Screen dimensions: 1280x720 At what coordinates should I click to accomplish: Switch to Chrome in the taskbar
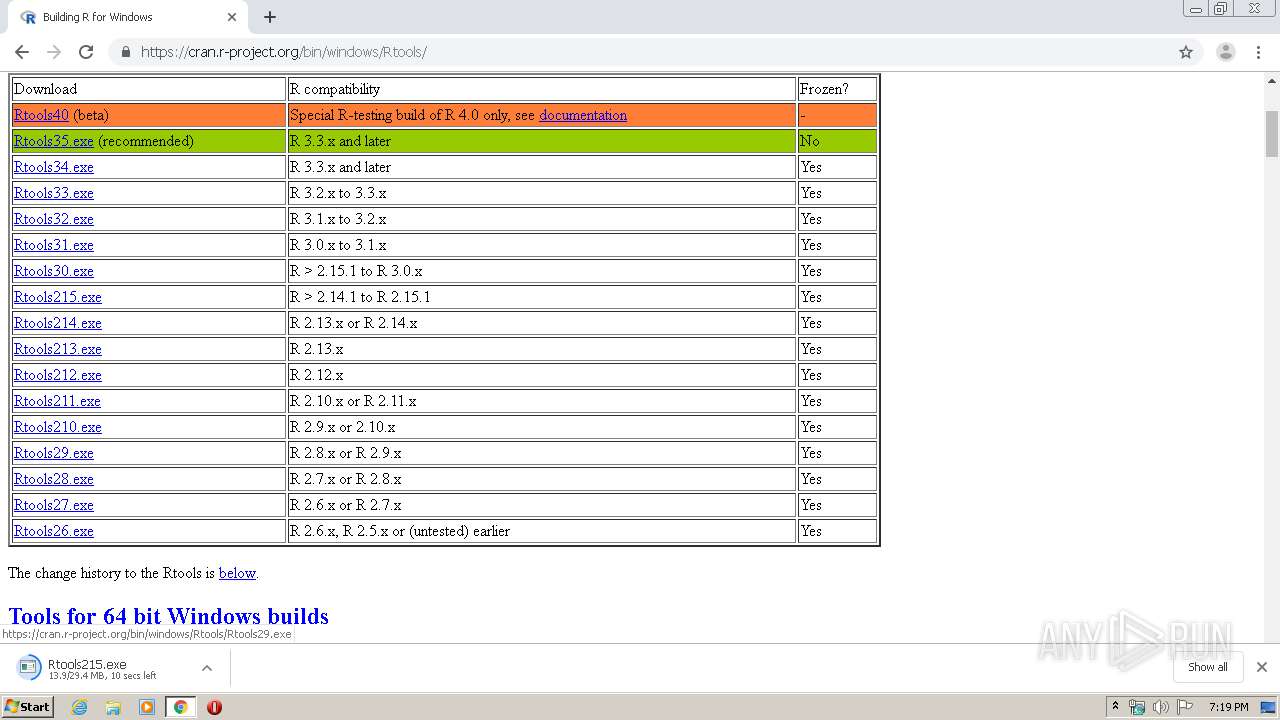click(x=180, y=707)
